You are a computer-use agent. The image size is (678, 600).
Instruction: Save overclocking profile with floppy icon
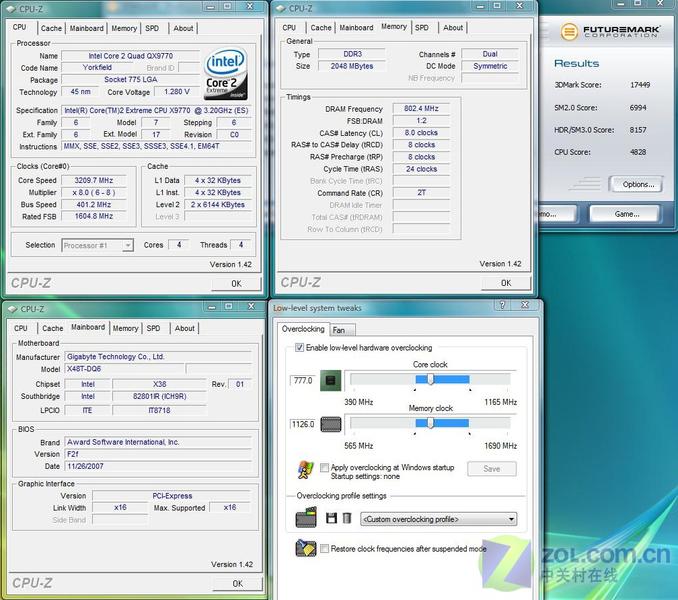[x=331, y=518]
